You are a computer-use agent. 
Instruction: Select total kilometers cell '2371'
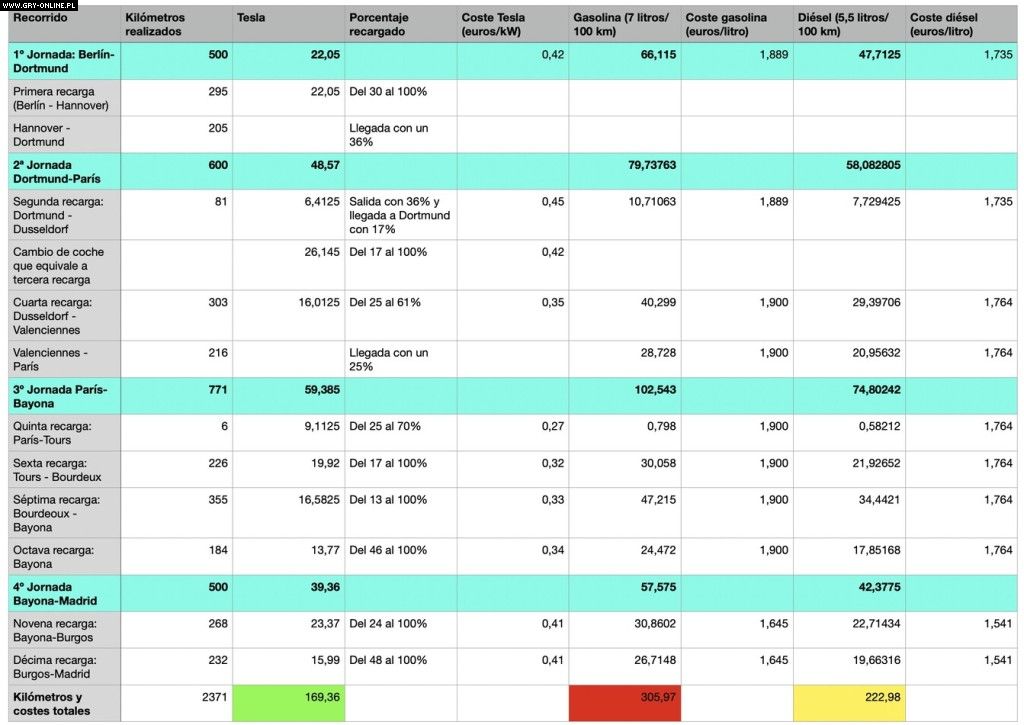tap(214, 696)
